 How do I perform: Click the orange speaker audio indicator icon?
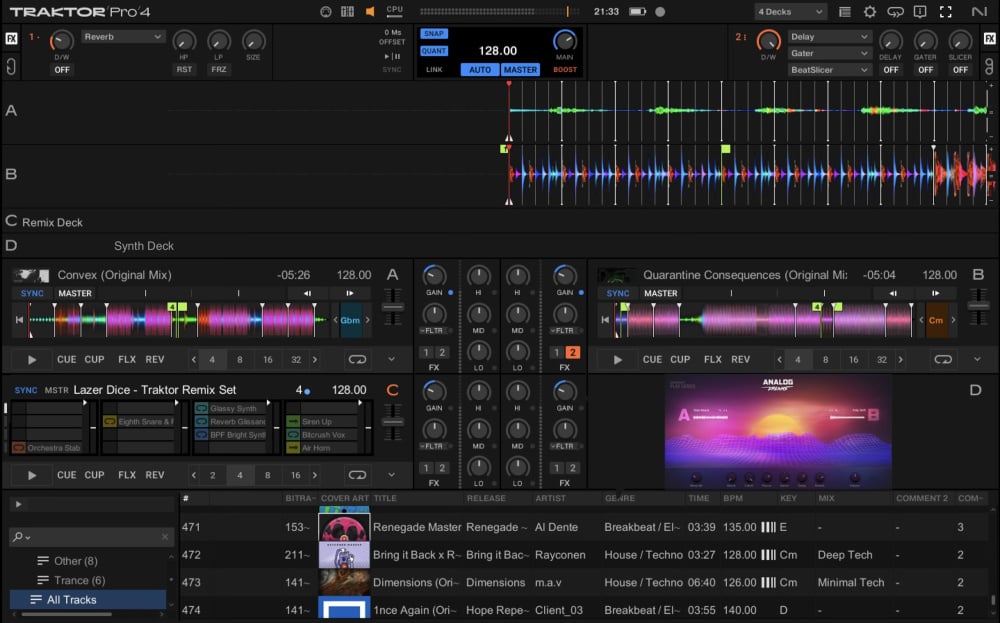(370, 12)
